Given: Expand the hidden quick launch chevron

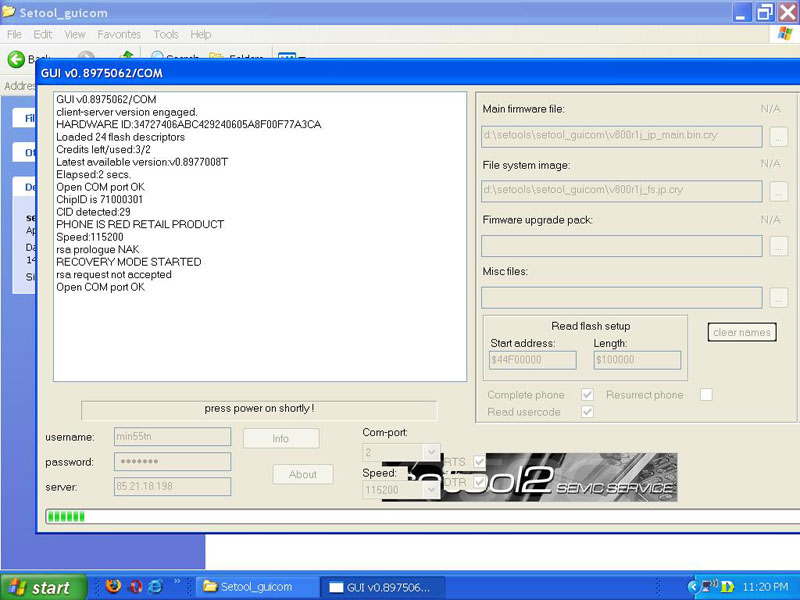Looking at the screenshot, I should [x=178, y=581].
